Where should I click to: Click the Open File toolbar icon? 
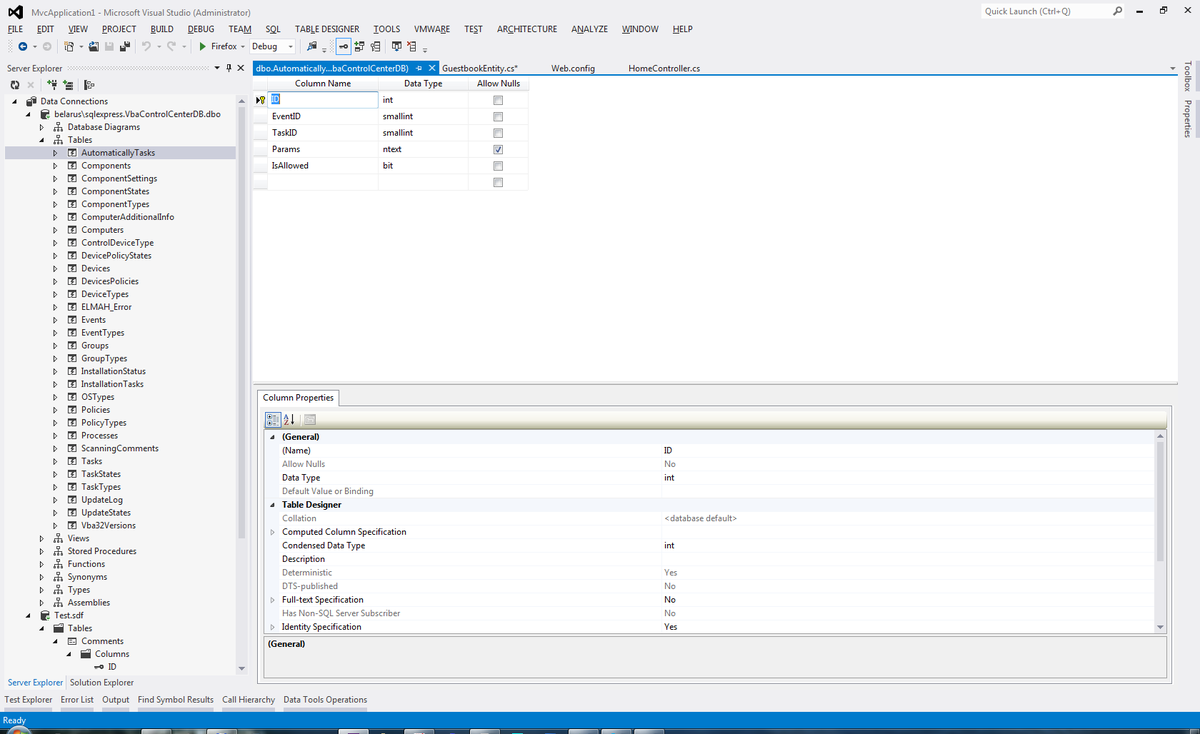click(x=94, y=47)
